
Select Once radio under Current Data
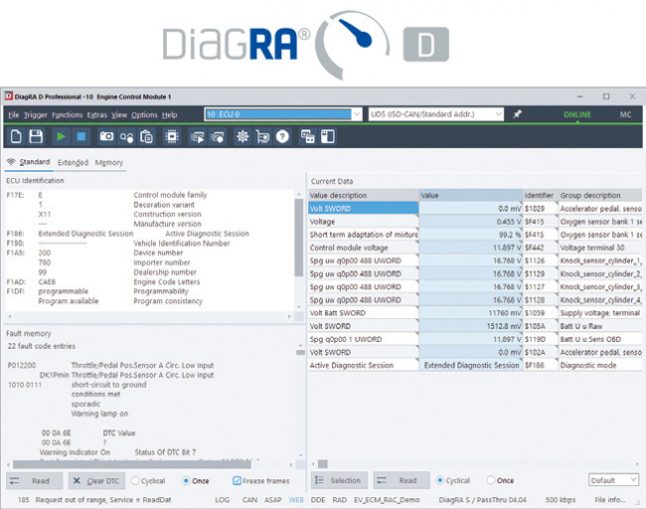coord(491,480)
